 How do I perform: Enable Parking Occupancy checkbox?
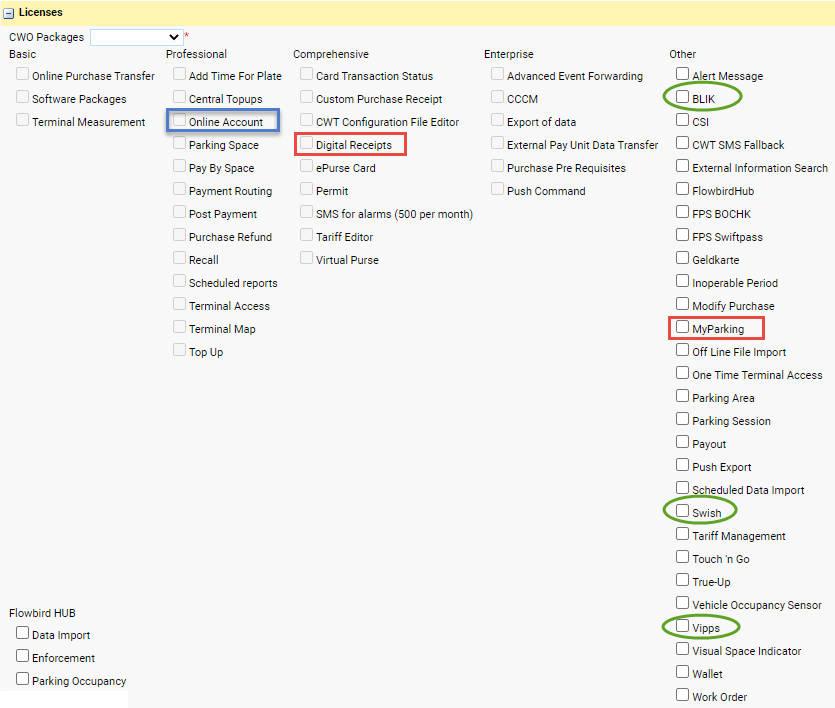(22, 678)
